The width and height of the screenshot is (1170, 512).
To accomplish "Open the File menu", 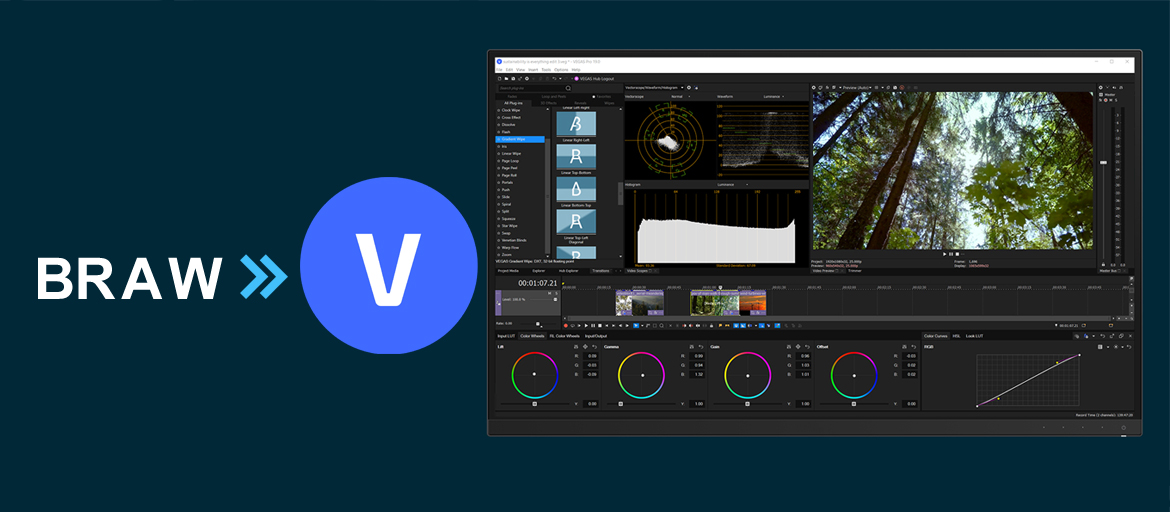I will point(499,69).
